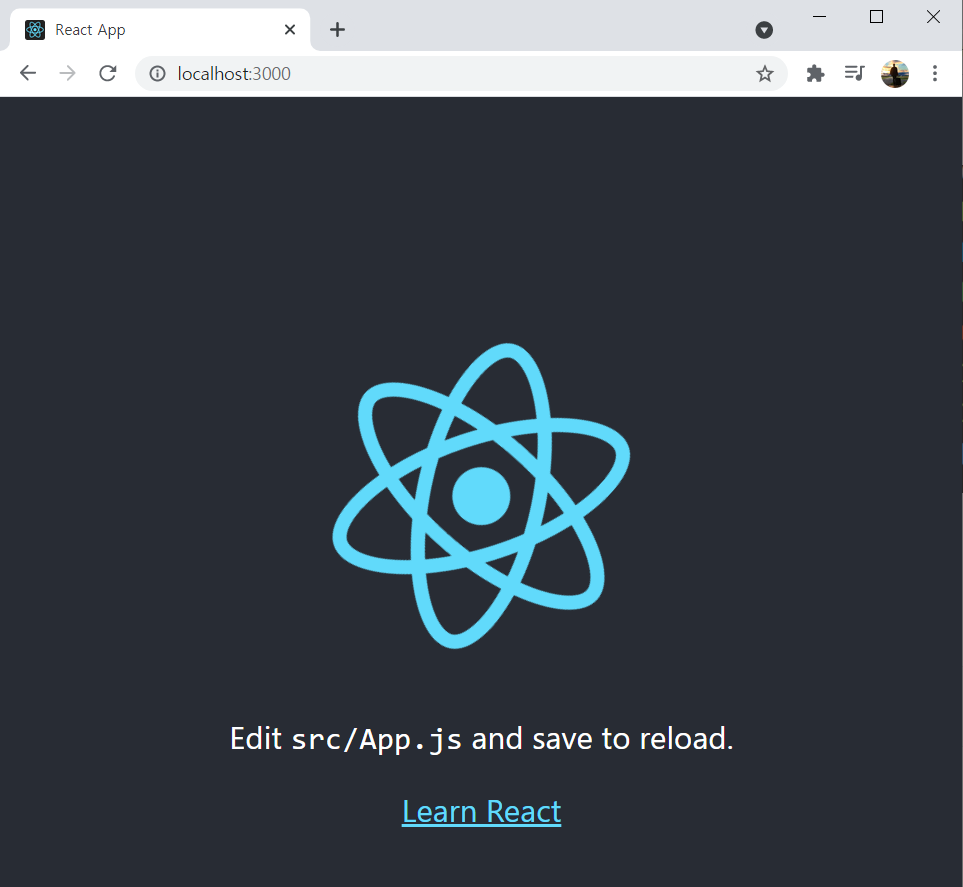963x887 pixels.
Task: Click the Forward navigation arrow
Action: (68, 74)
